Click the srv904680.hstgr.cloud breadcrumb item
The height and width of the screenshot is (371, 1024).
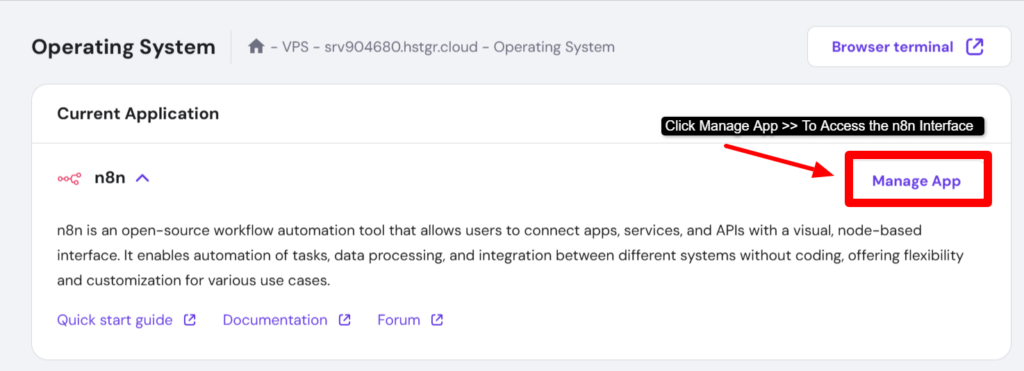tap(400, 47)
